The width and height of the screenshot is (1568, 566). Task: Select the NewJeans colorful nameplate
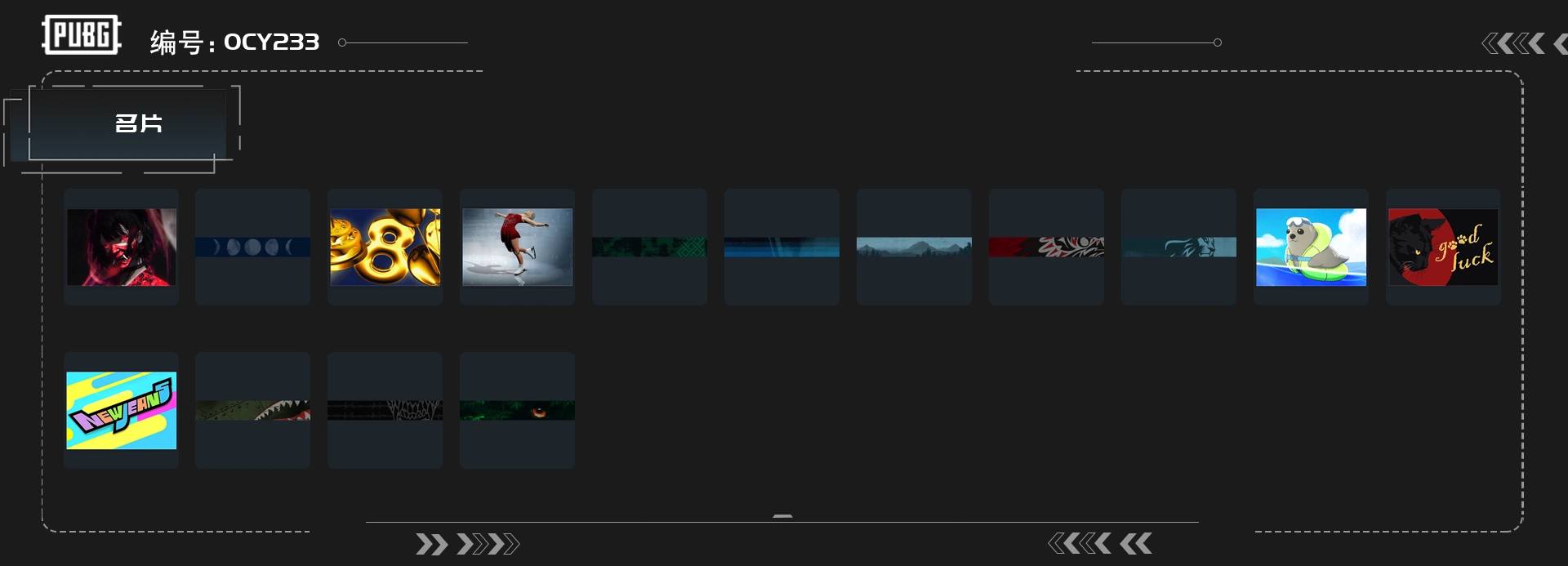click(x=121, y=410)
